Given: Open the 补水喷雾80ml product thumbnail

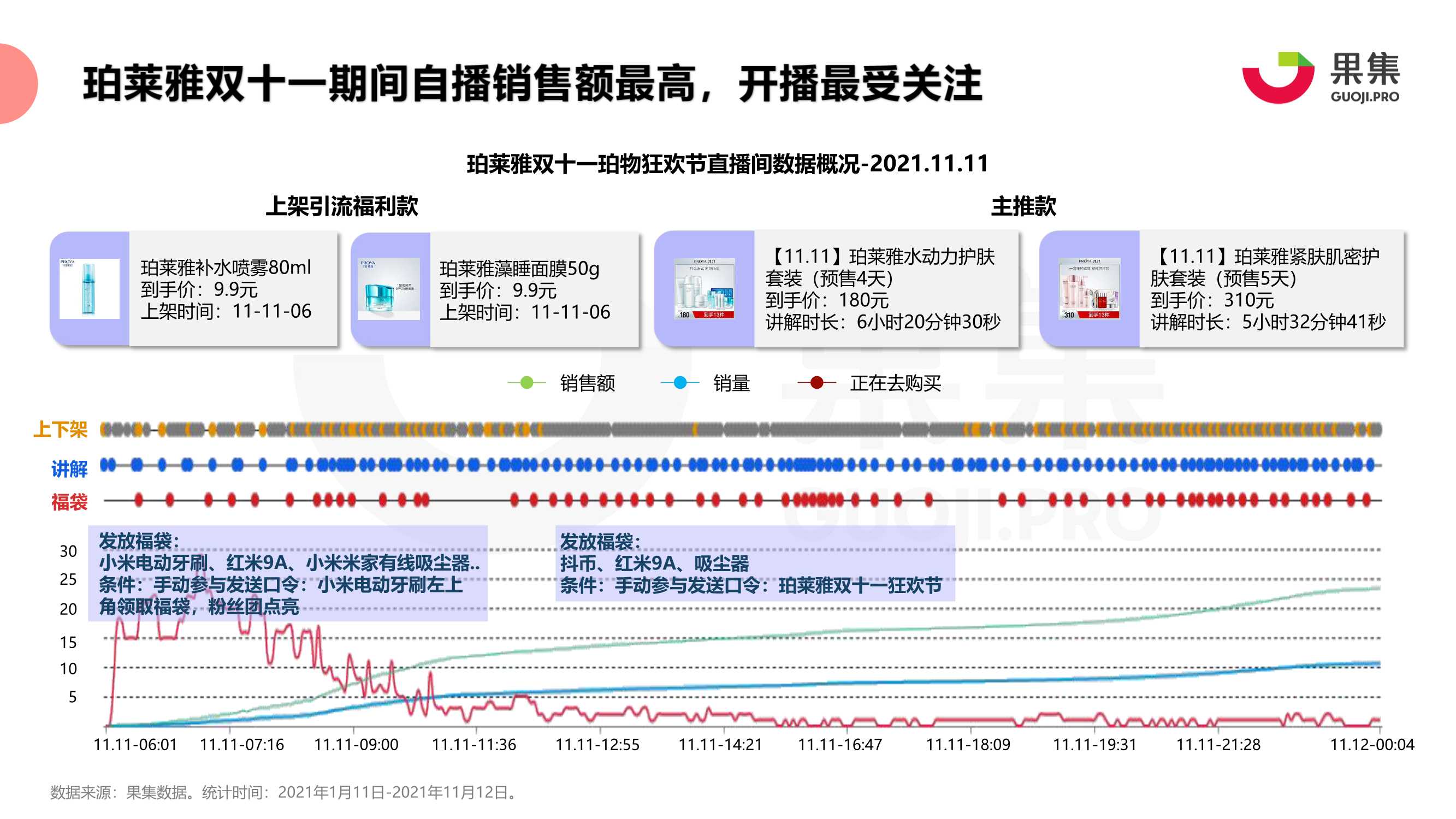Looking at the screenshot, I should pos(90,289).
